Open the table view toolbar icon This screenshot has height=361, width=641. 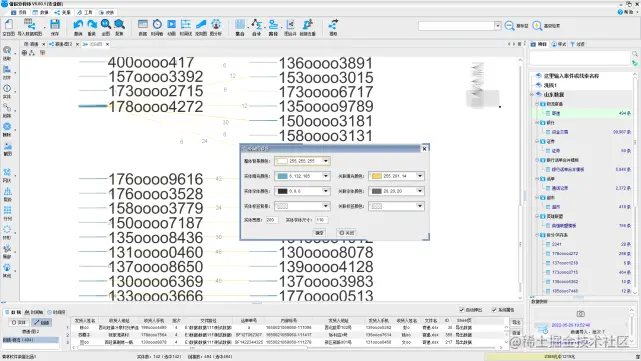[143, 25]
